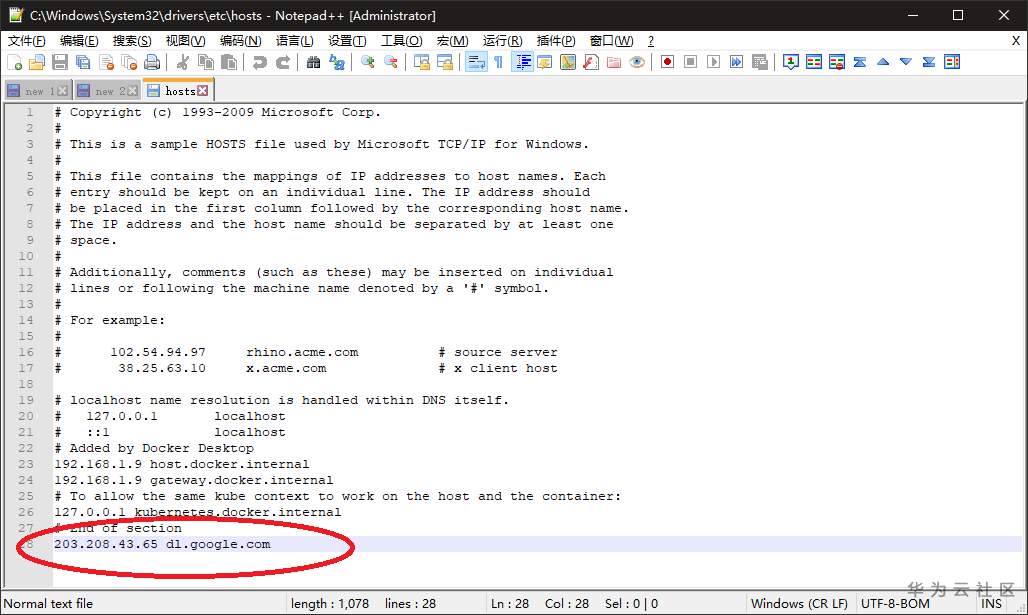Click the Save Recorded Macro icon
Image resolution: width=1028 pixels, height=615 pixels.
click(760, 62)
